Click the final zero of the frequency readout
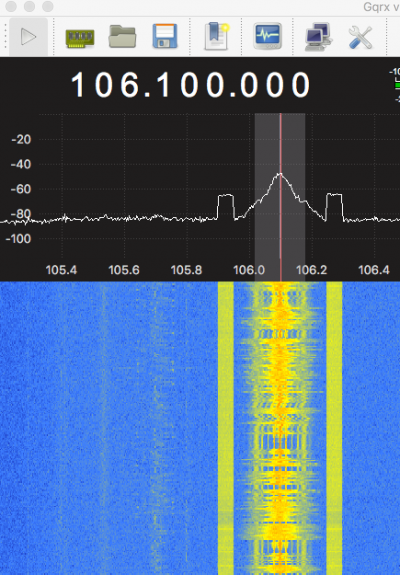Image resolution: width=400 pixels, height=575 pixels. (301, 85)
